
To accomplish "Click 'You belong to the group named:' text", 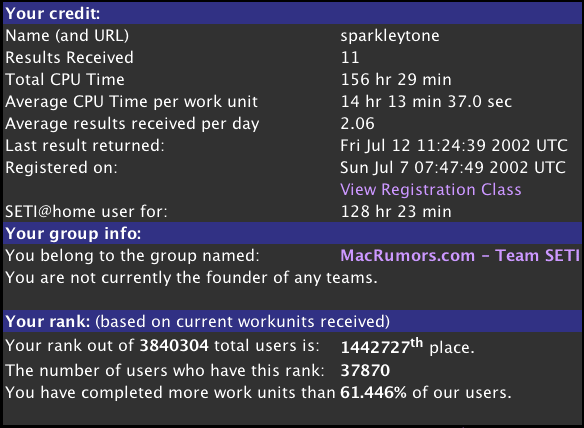I will [132, 256].
